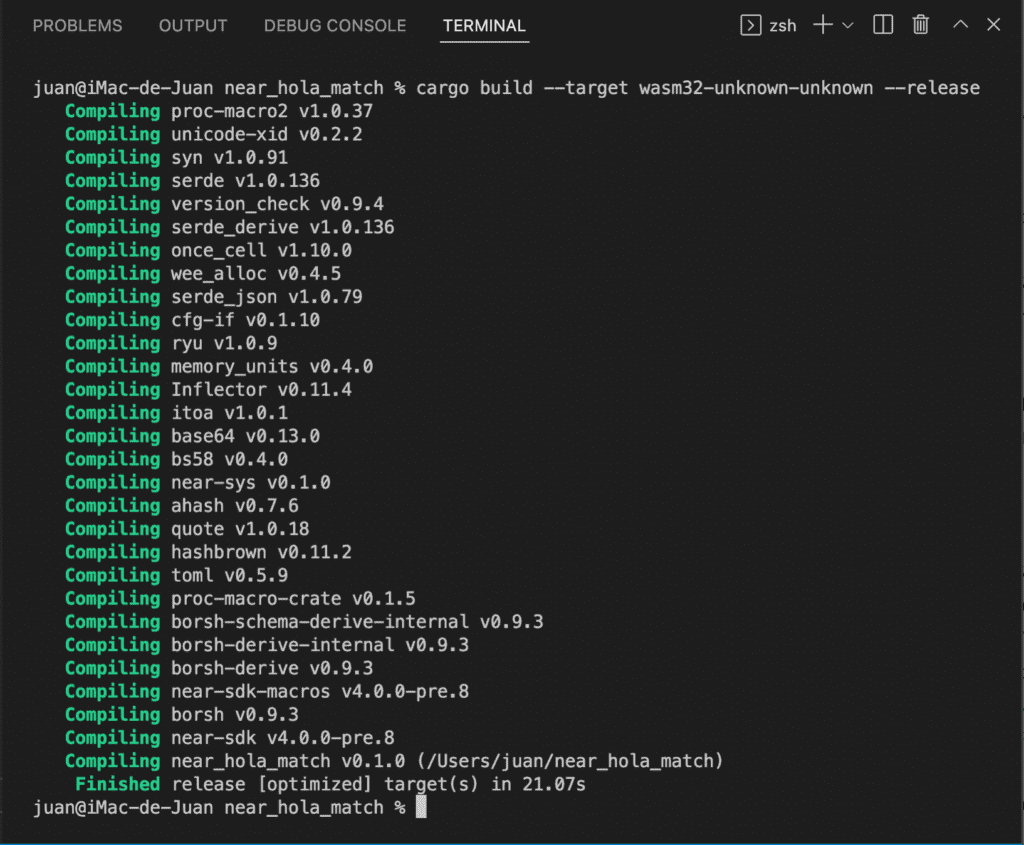The image size is (1024, 845).
Task: Kill terminal with trash icon
Action: (x=921, y=25)
